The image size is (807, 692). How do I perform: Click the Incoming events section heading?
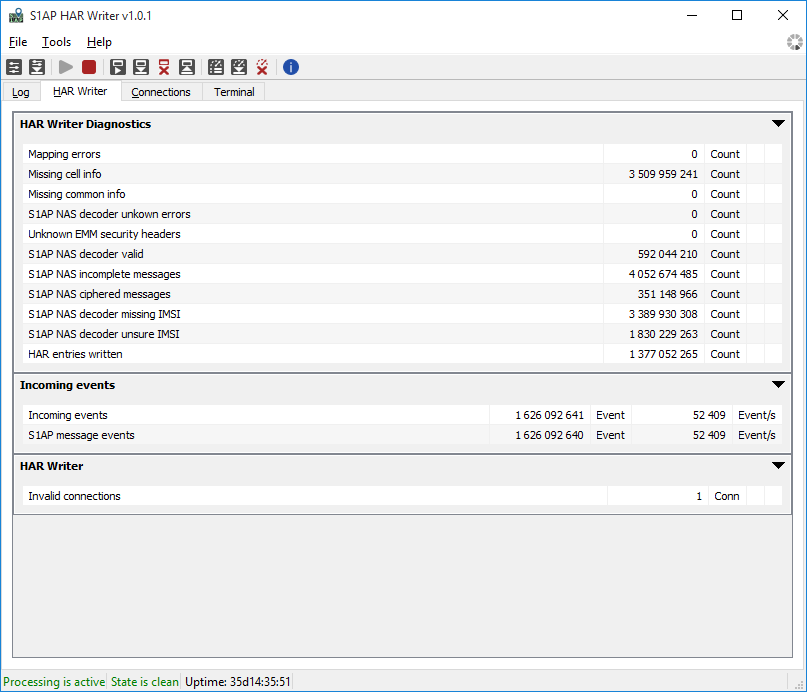click(67, 385)
